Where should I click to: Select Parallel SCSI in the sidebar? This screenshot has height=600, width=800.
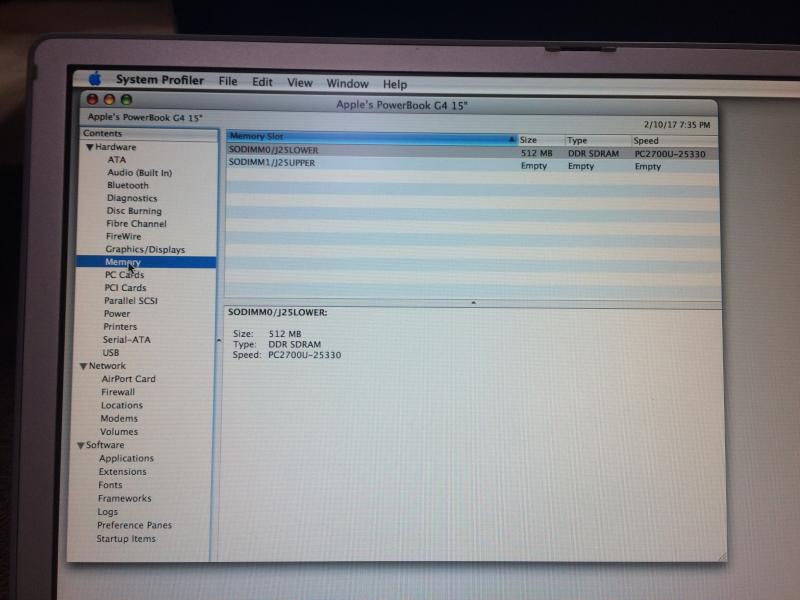click(131, 301)
